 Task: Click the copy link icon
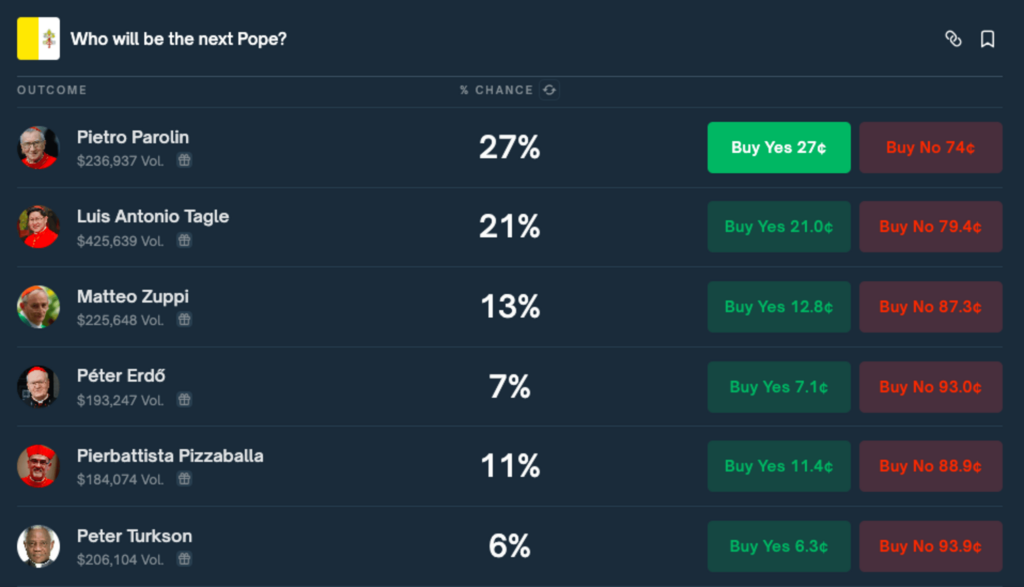click(953, 39)
